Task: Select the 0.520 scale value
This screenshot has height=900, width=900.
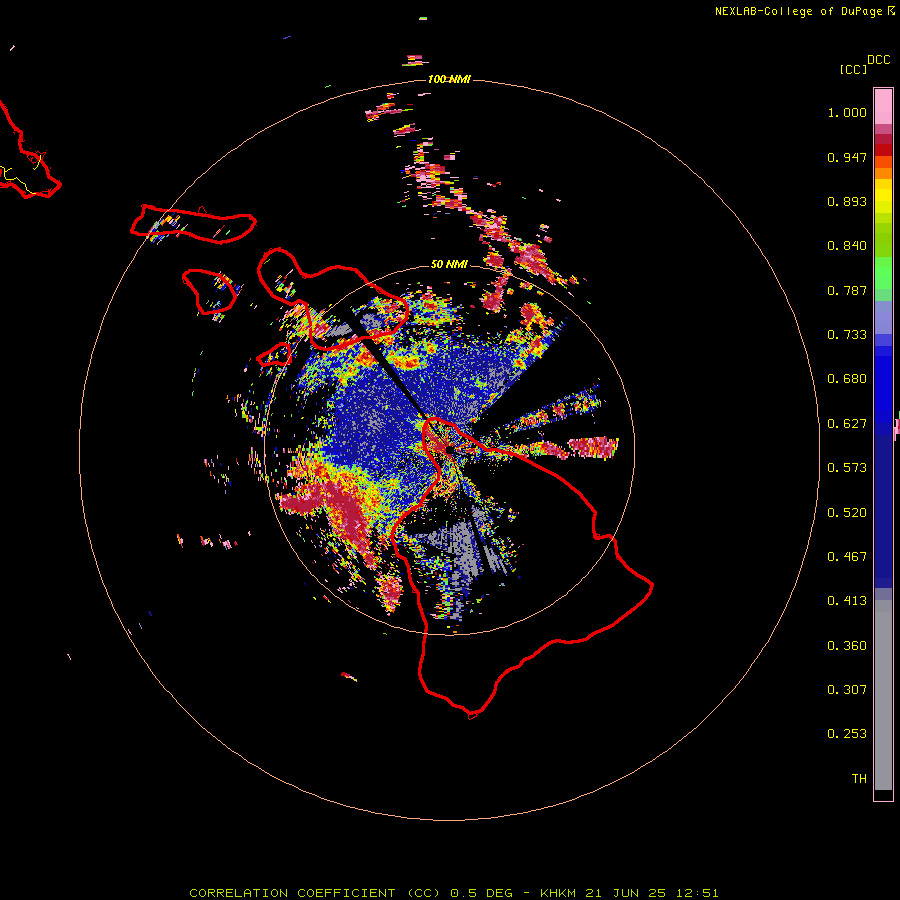Action: coord(847,513)
